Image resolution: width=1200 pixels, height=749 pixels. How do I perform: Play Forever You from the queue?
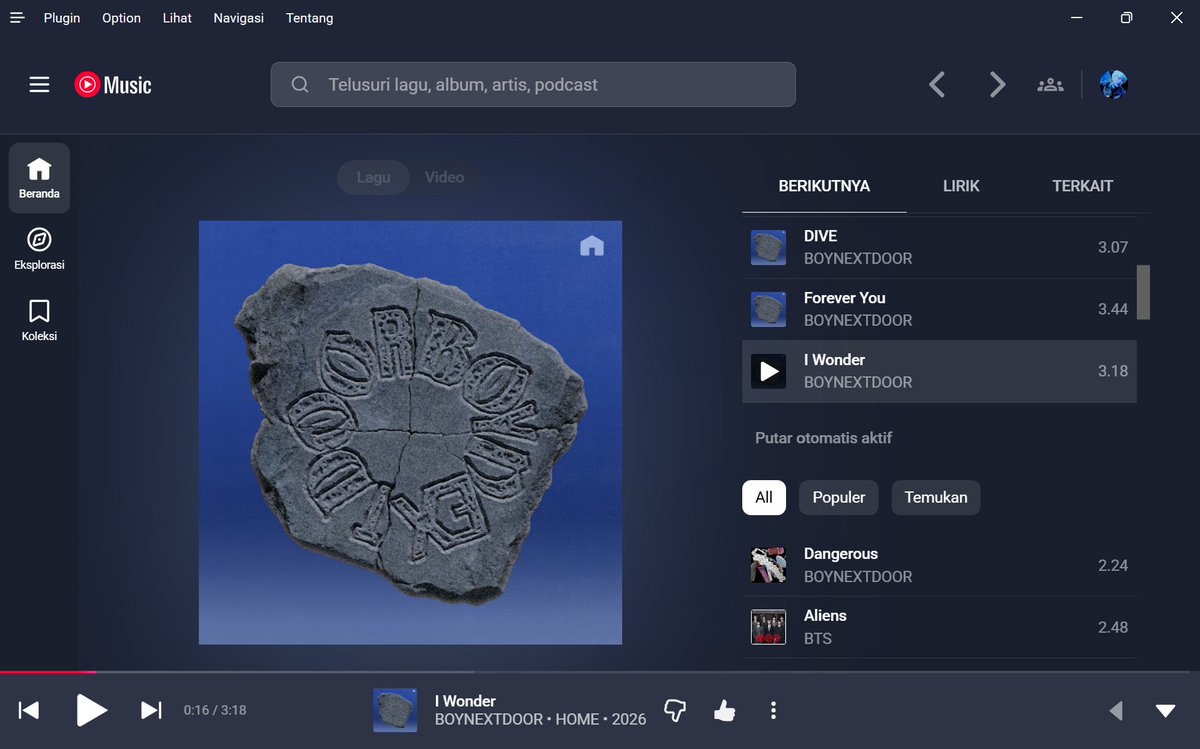click(x=939, y=309)
